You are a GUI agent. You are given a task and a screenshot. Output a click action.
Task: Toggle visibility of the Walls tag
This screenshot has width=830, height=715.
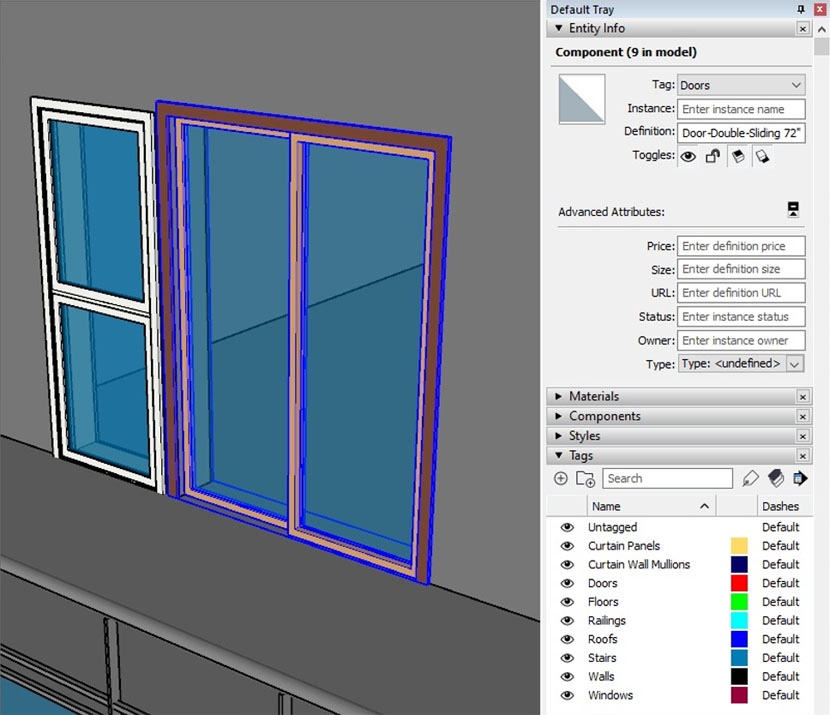(x=567, y=676)
